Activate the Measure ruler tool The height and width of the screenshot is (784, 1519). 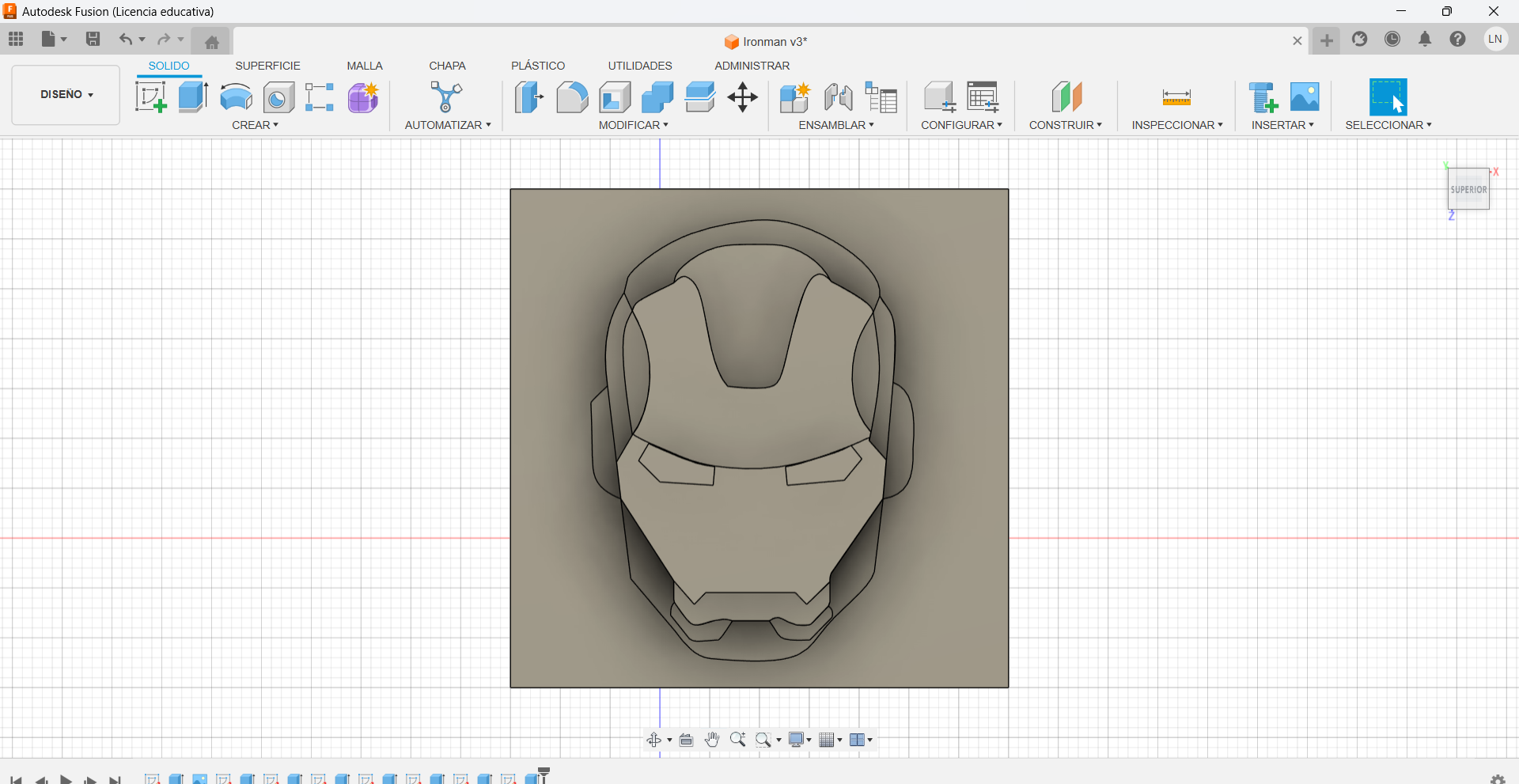(x=1176, y=98)
